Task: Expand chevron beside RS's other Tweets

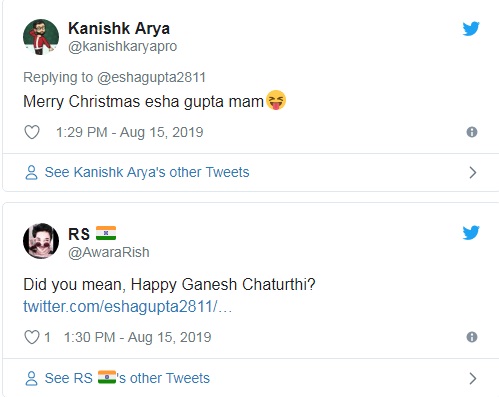Action: tap(472, 379)
